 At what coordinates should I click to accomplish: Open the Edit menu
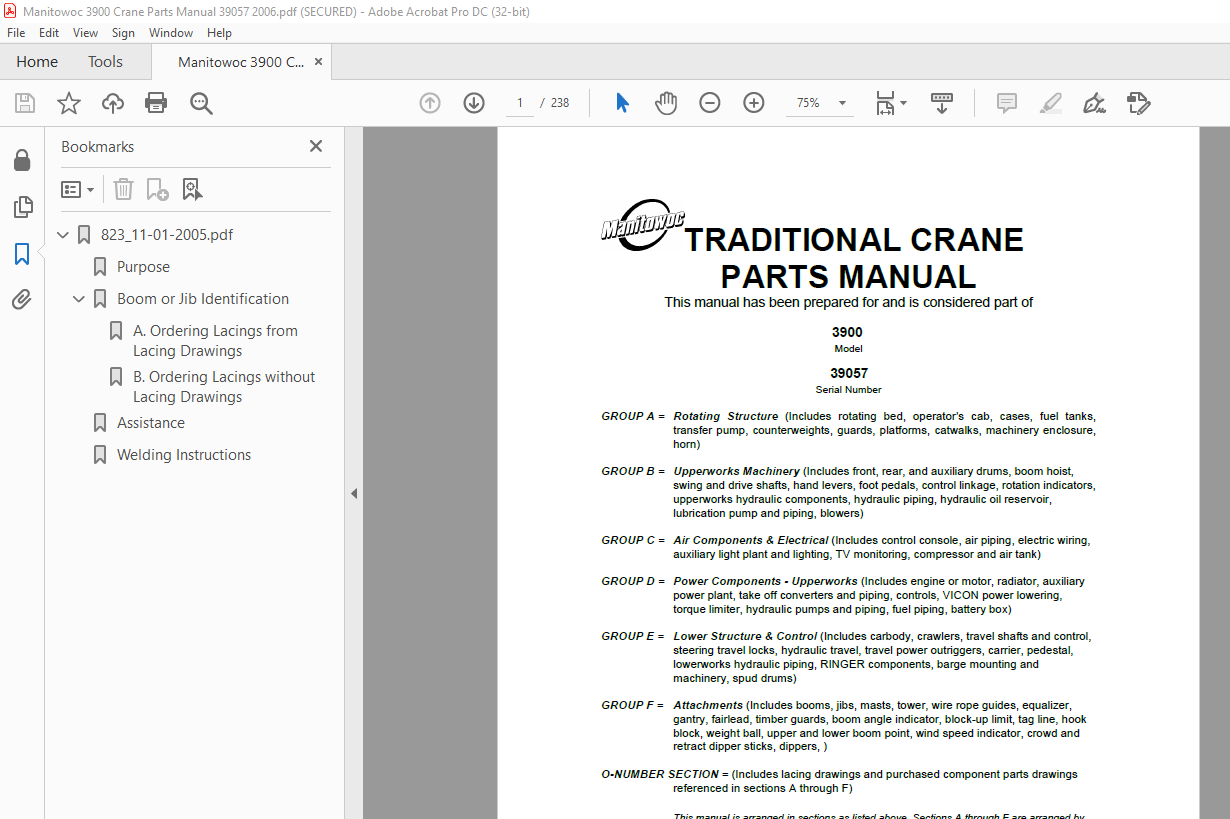49,33
